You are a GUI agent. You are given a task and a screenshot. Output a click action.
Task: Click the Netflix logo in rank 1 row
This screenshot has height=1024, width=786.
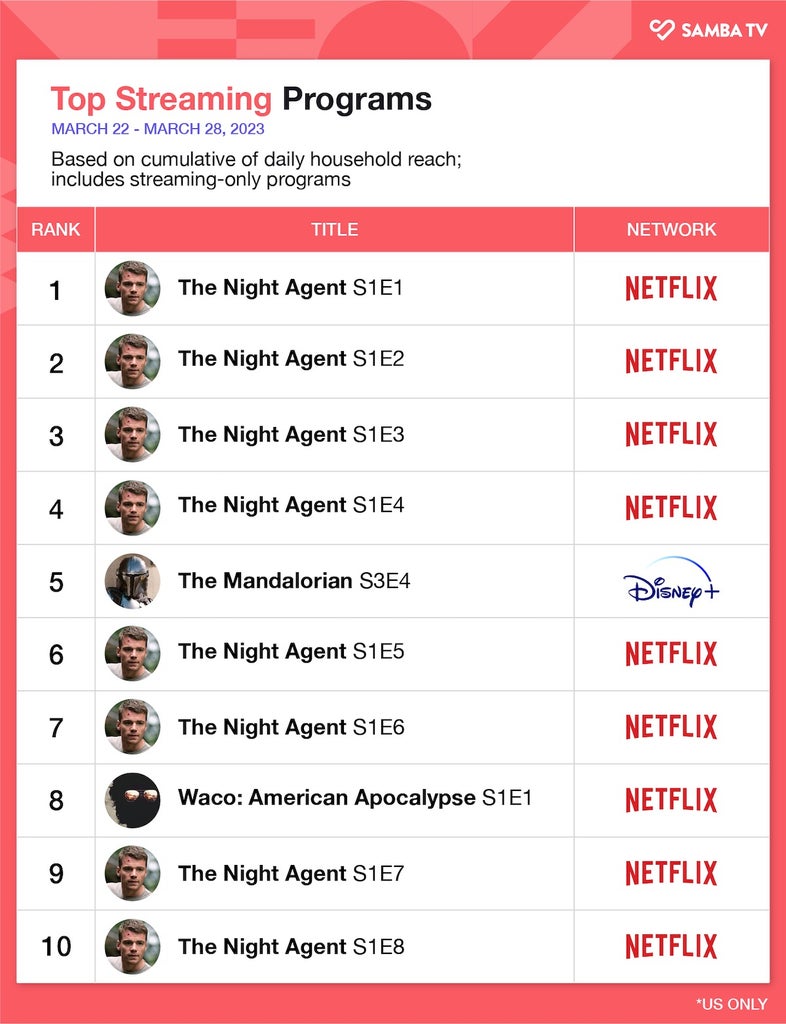click(x=671, y=288)
